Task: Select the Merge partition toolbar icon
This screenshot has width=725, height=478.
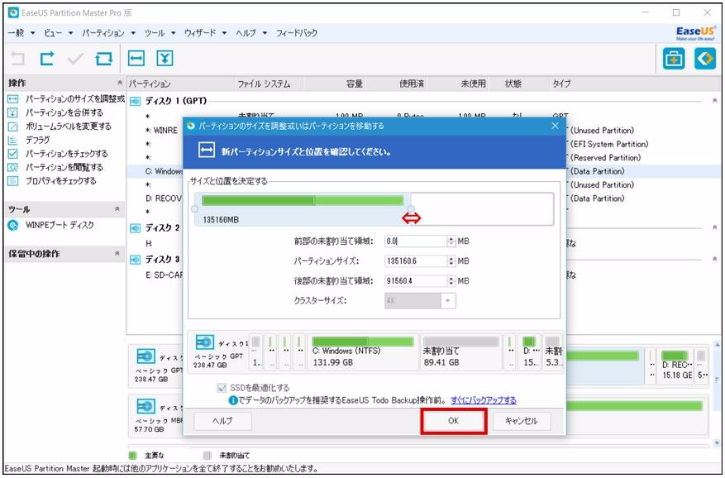Action: pyautogui.click(x=165, y=58)
